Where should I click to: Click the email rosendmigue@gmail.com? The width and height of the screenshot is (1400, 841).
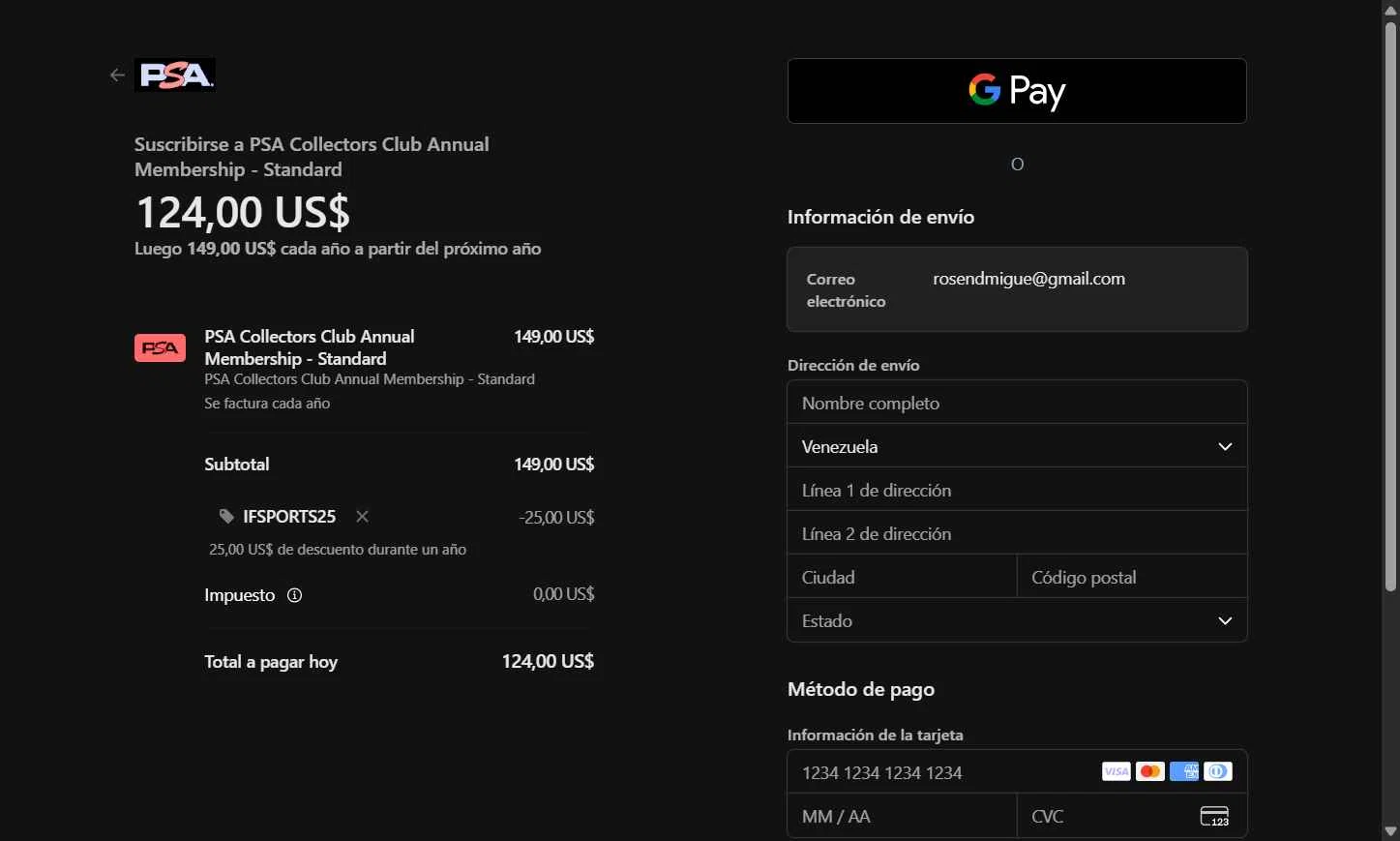point(1028,279)
